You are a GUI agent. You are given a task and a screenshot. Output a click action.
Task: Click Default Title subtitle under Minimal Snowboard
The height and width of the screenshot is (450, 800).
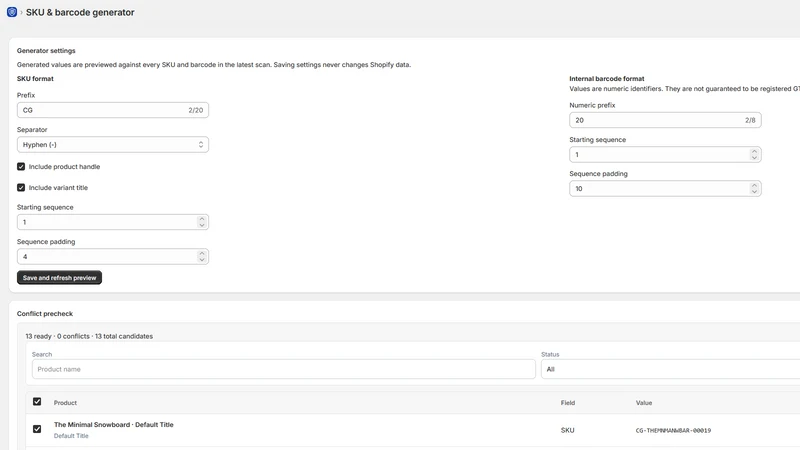pos(71,436)
